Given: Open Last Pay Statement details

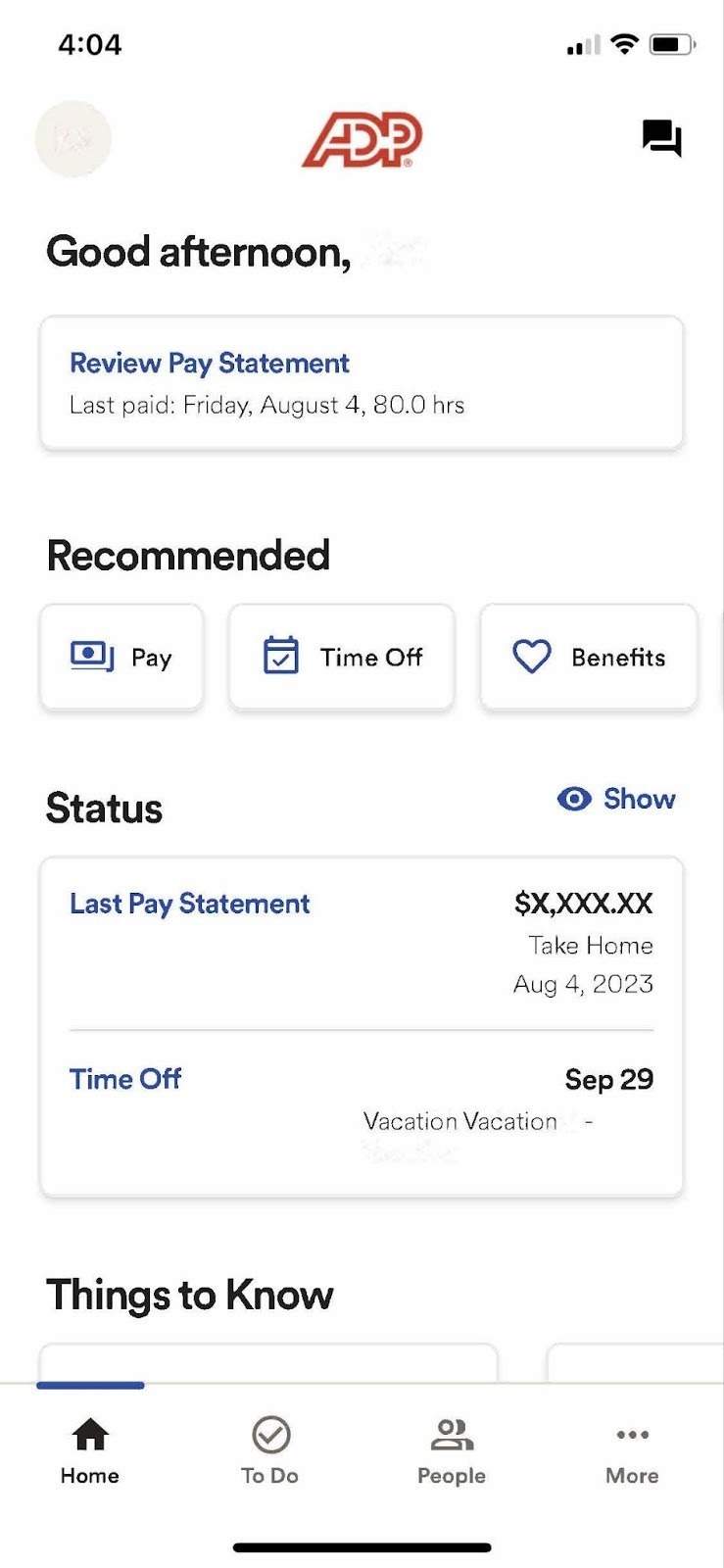Looking at the screenshot, I should (189, 904).
